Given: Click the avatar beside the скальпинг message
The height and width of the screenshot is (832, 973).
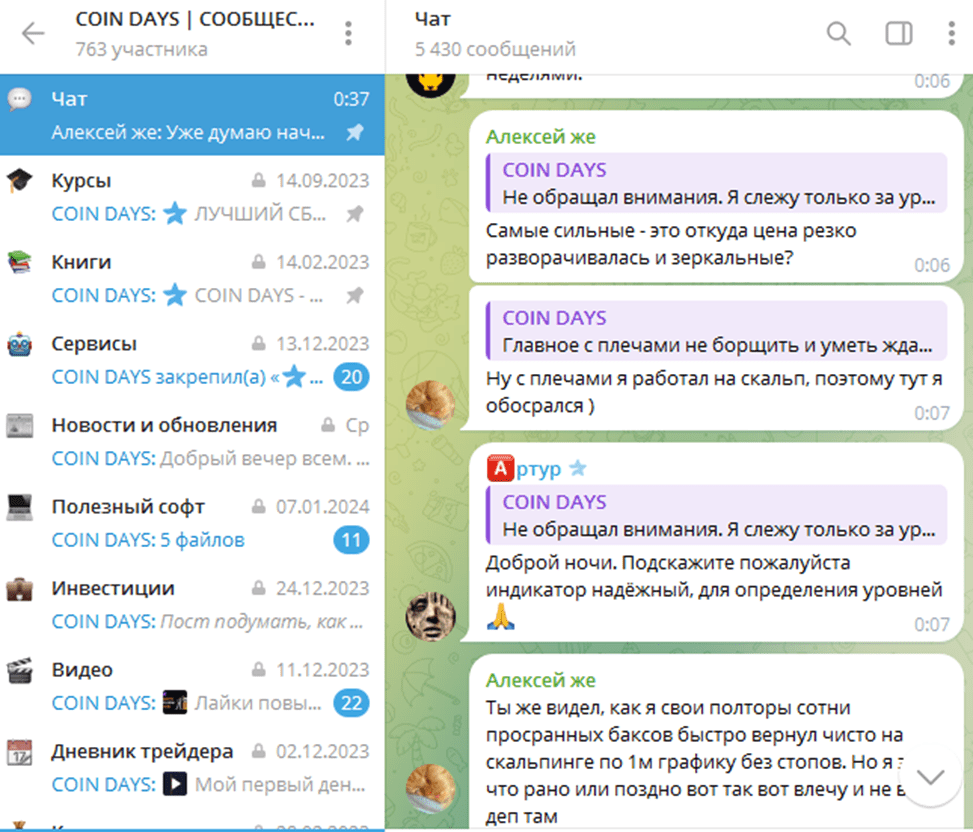Looking at the screenshot, I should tap(431, 789).
